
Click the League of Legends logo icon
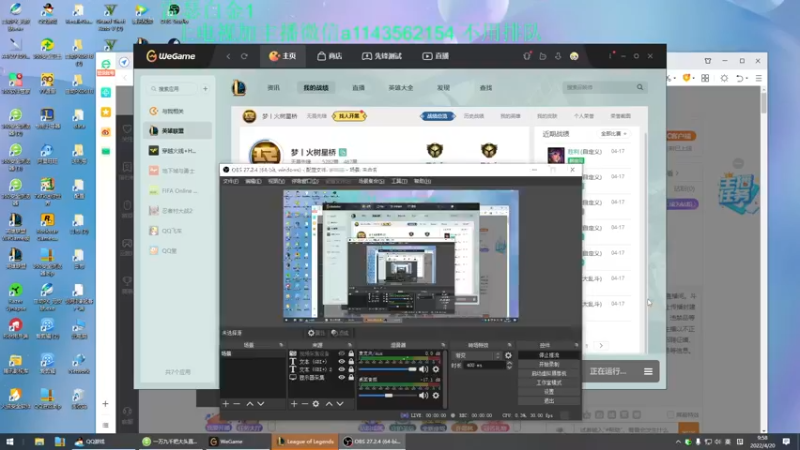coord(238,88)
